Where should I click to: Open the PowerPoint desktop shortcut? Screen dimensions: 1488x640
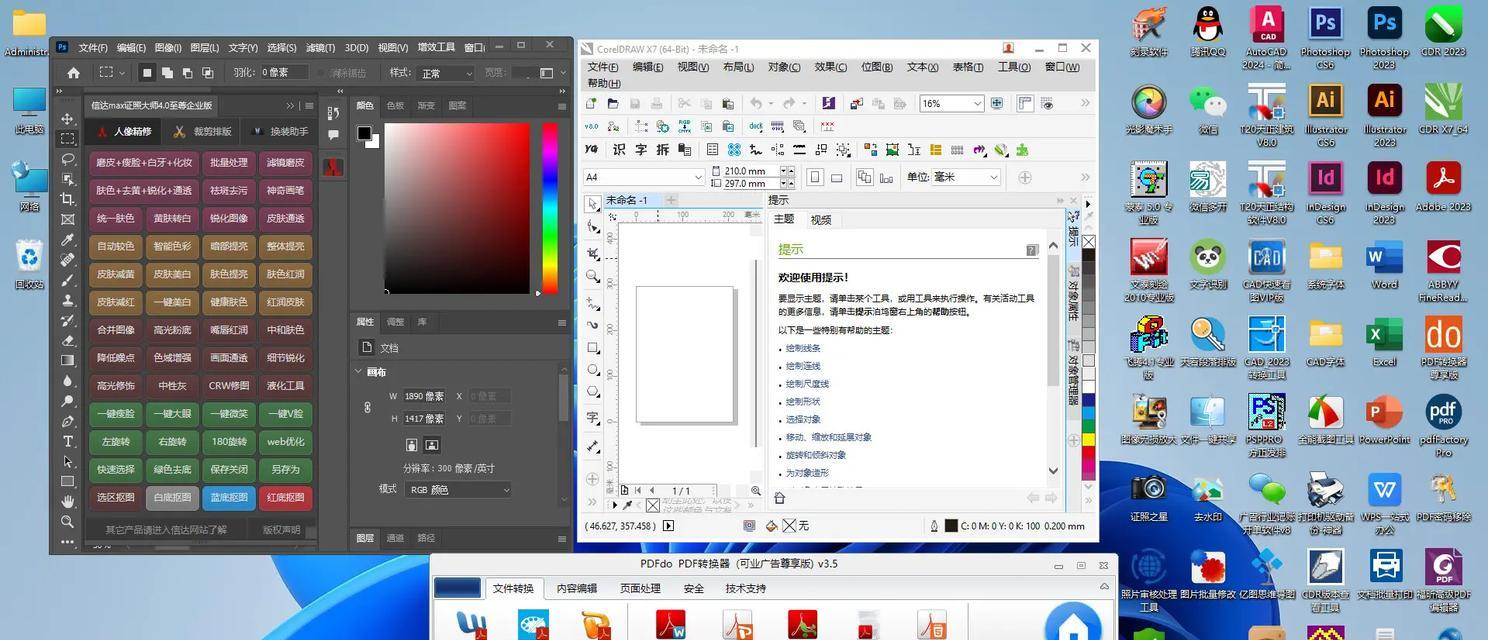1384,420
